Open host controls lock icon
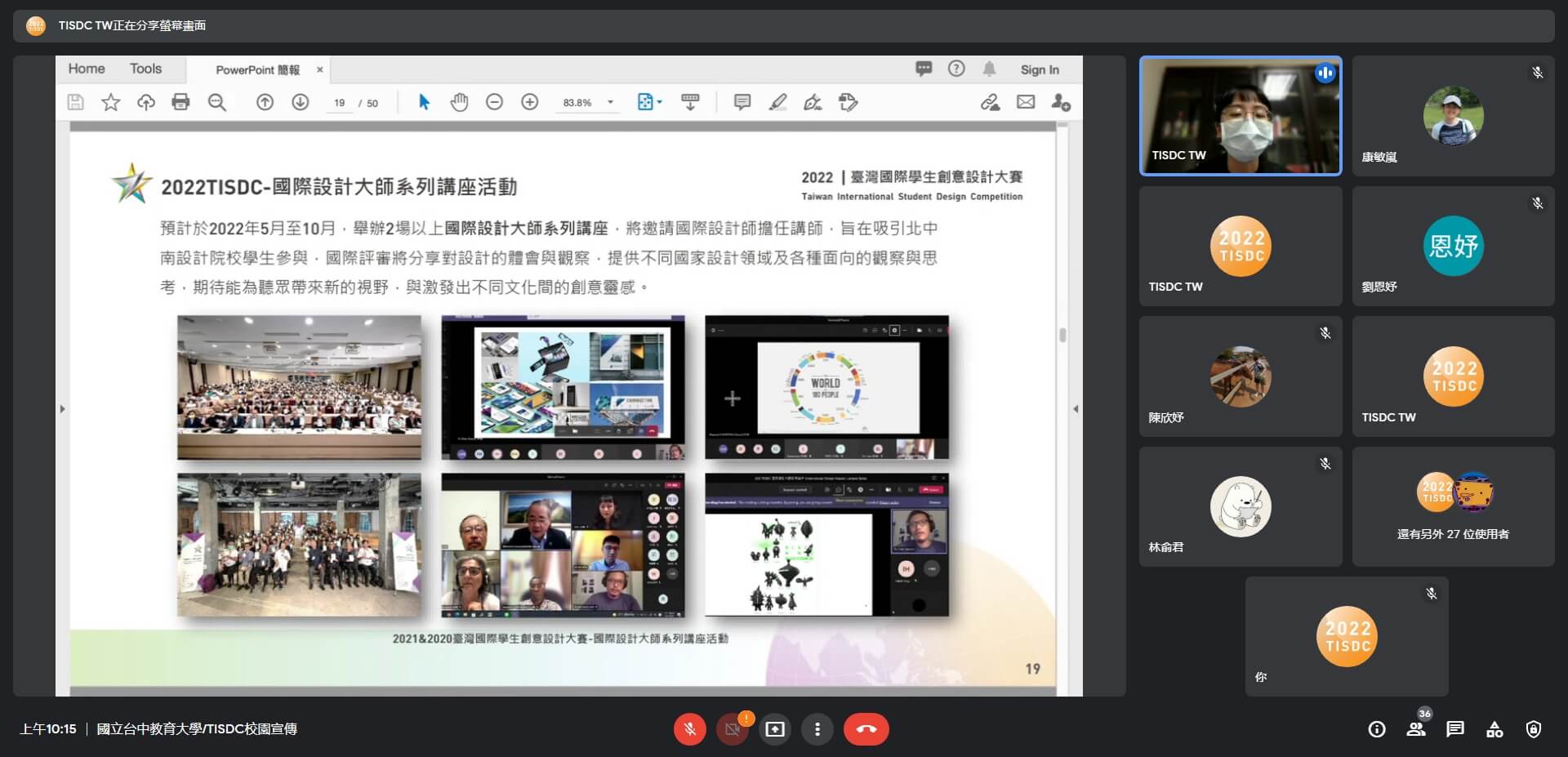Image resolution: width=1568 pixels, height=757 pixels. (x=1534, y=729)
